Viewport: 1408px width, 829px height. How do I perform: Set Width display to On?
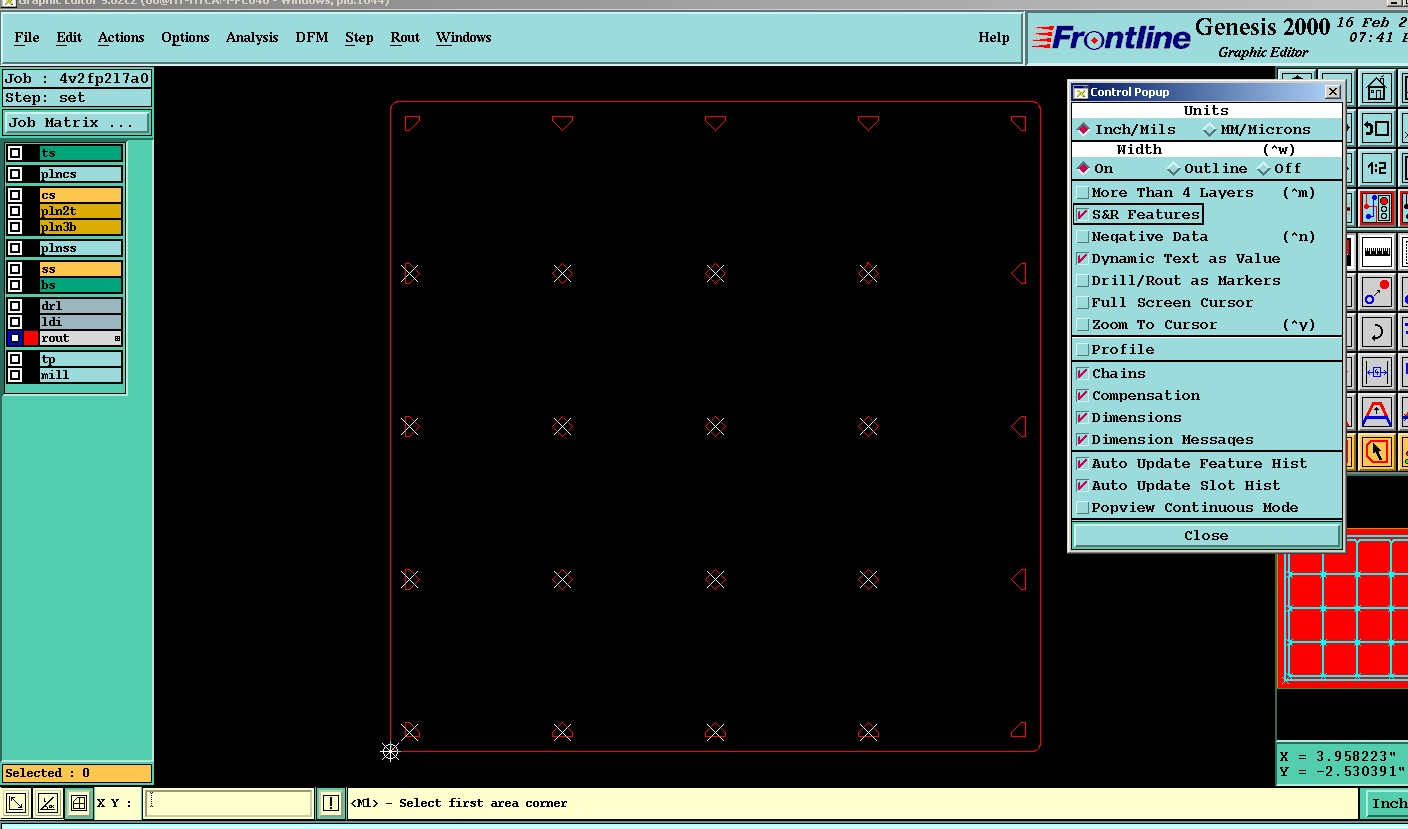(x=1083, y=168)
